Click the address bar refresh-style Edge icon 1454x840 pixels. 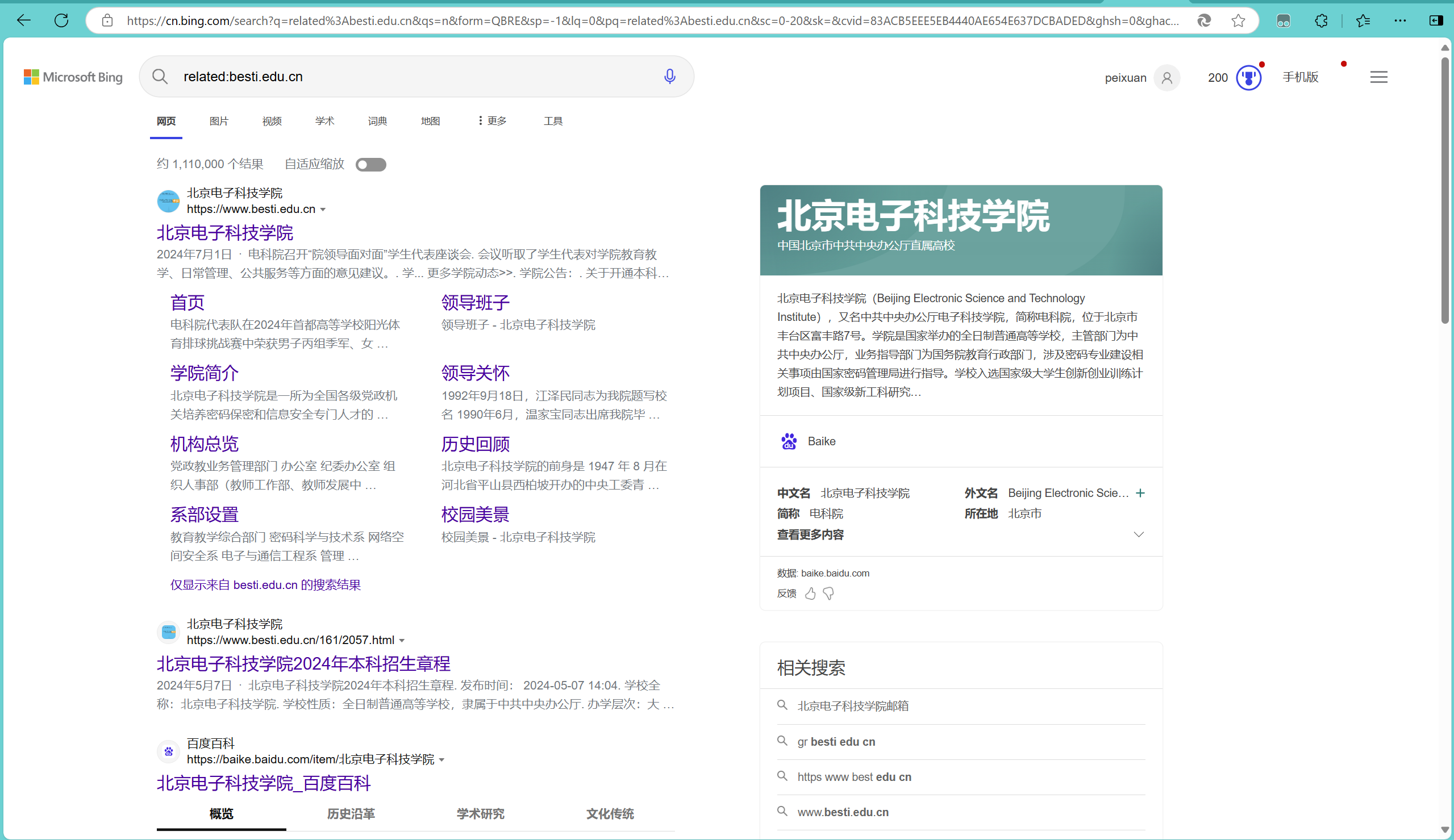1203,21
